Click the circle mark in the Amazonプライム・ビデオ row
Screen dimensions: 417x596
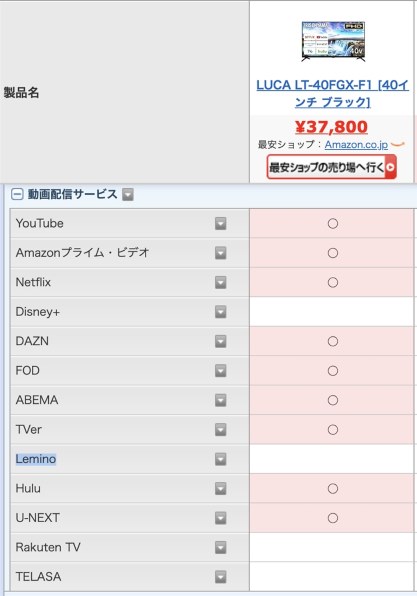coord(333,253)
